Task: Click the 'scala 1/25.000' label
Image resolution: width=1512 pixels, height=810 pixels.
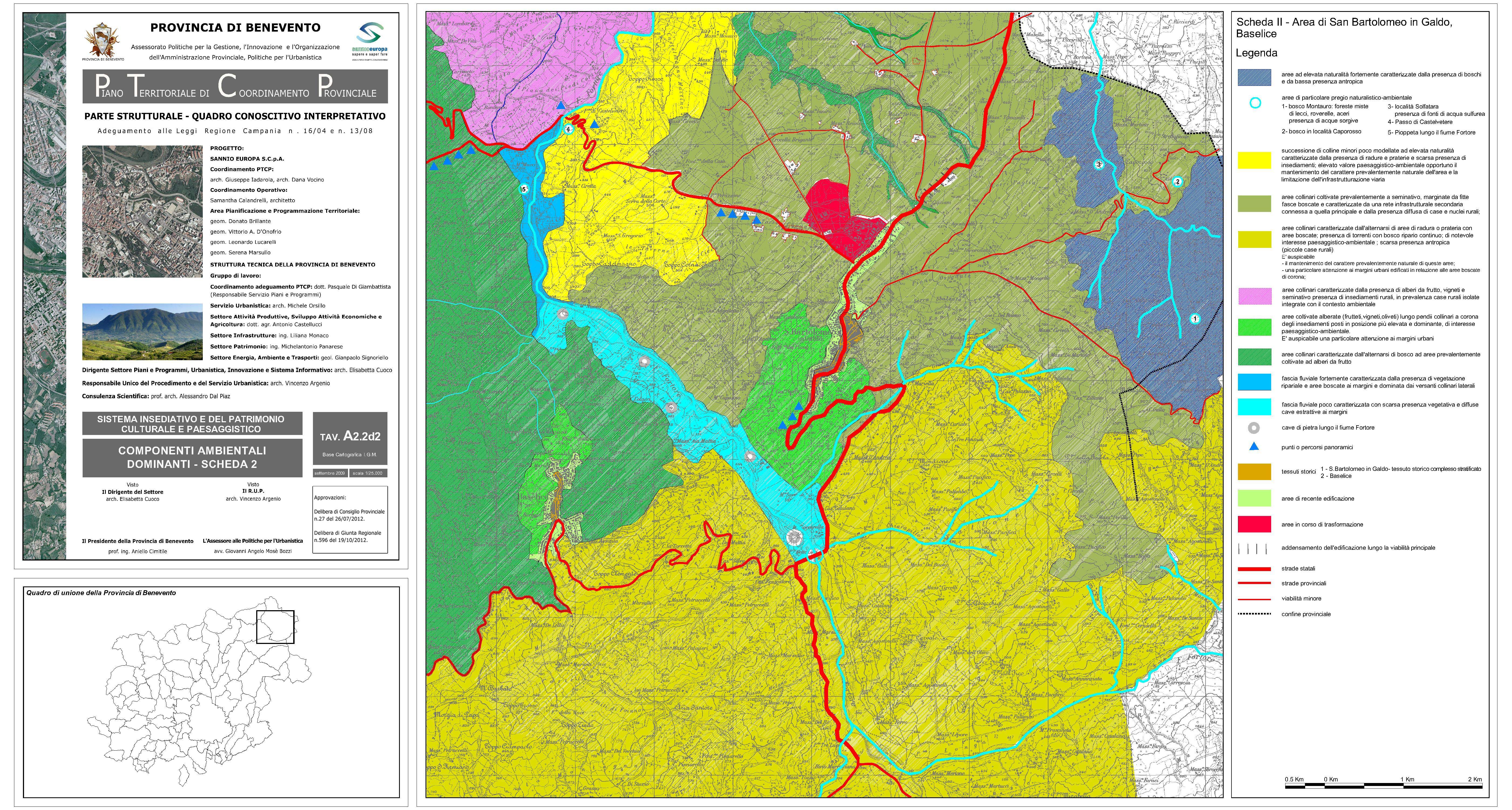Action: coord(367,473)
